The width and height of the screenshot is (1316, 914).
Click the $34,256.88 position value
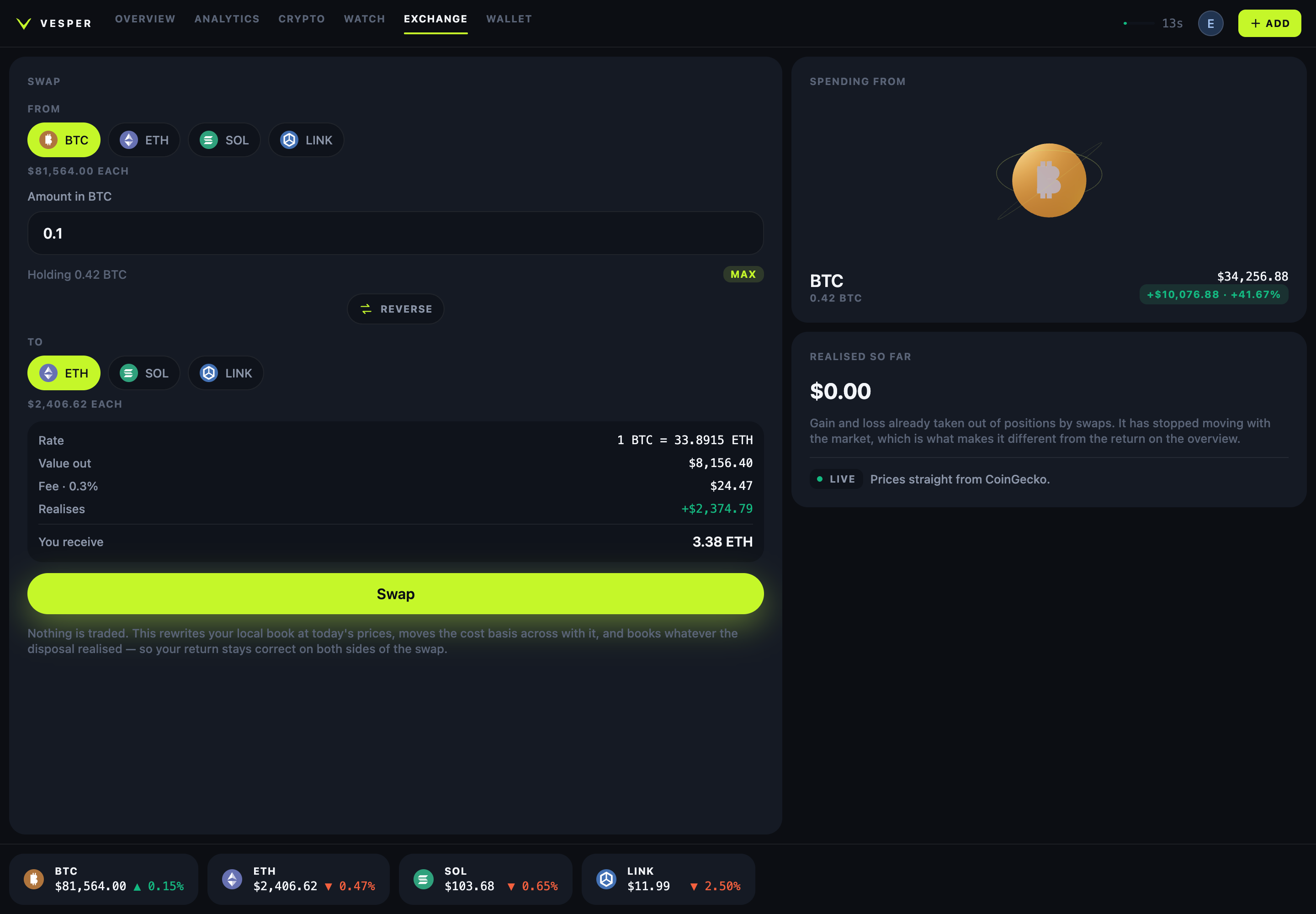click(x=1252, y=276)
